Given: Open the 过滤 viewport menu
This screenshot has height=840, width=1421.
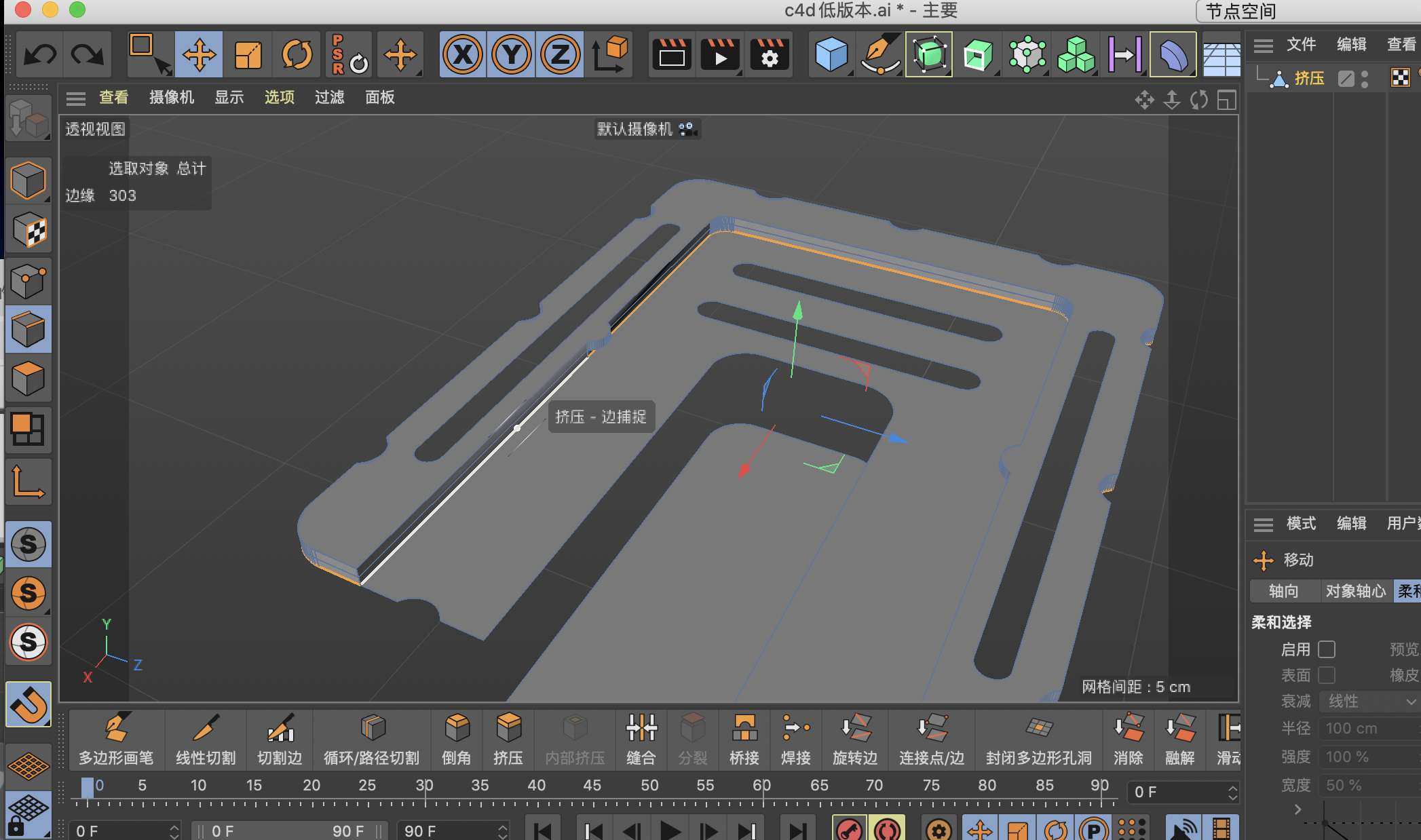Looking at the screenshot, I should [329, 98].
